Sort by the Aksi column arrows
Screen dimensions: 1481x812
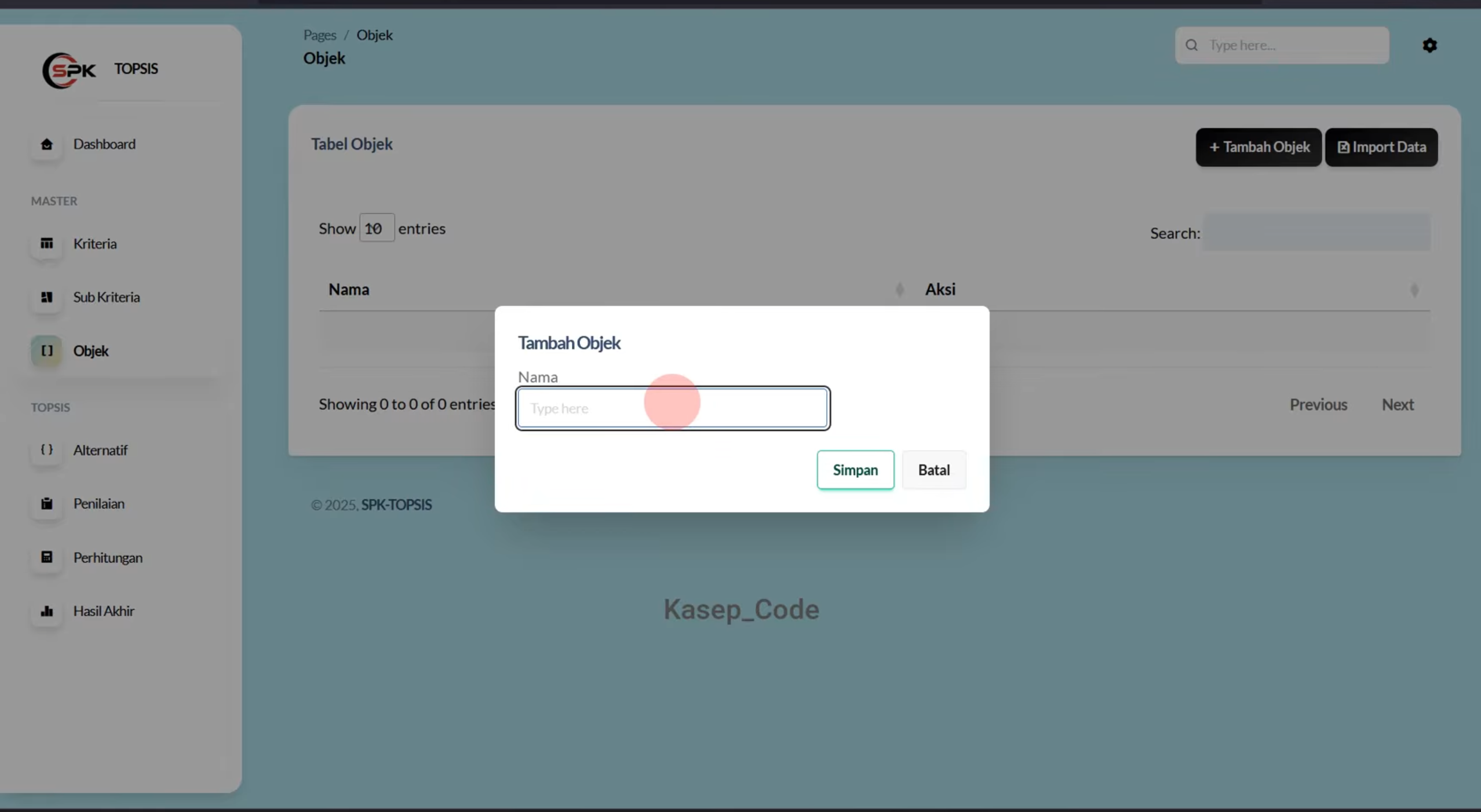tap(1414, 290)
